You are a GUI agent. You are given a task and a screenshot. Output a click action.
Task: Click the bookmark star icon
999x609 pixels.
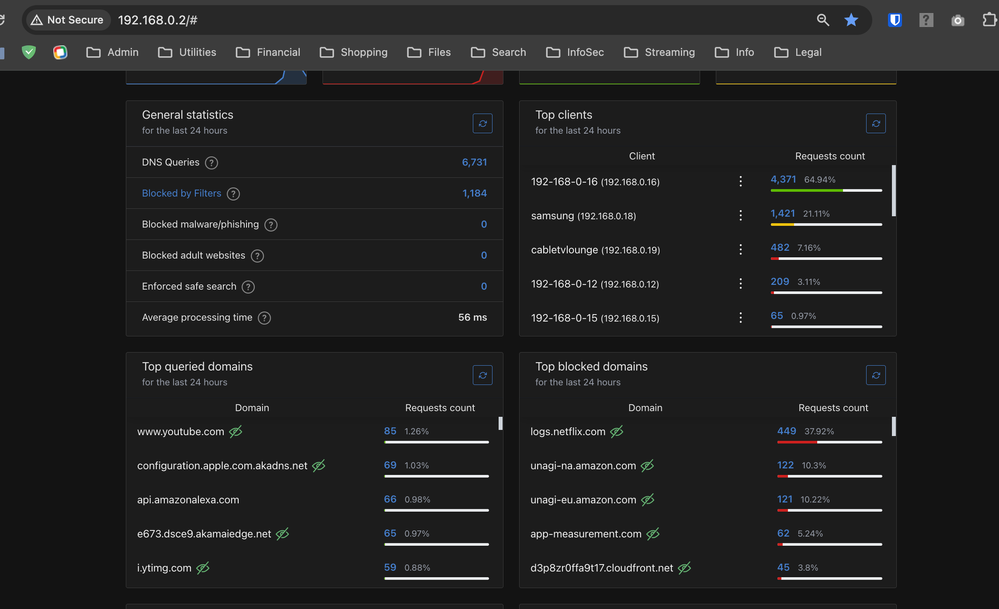coord(851,20)
